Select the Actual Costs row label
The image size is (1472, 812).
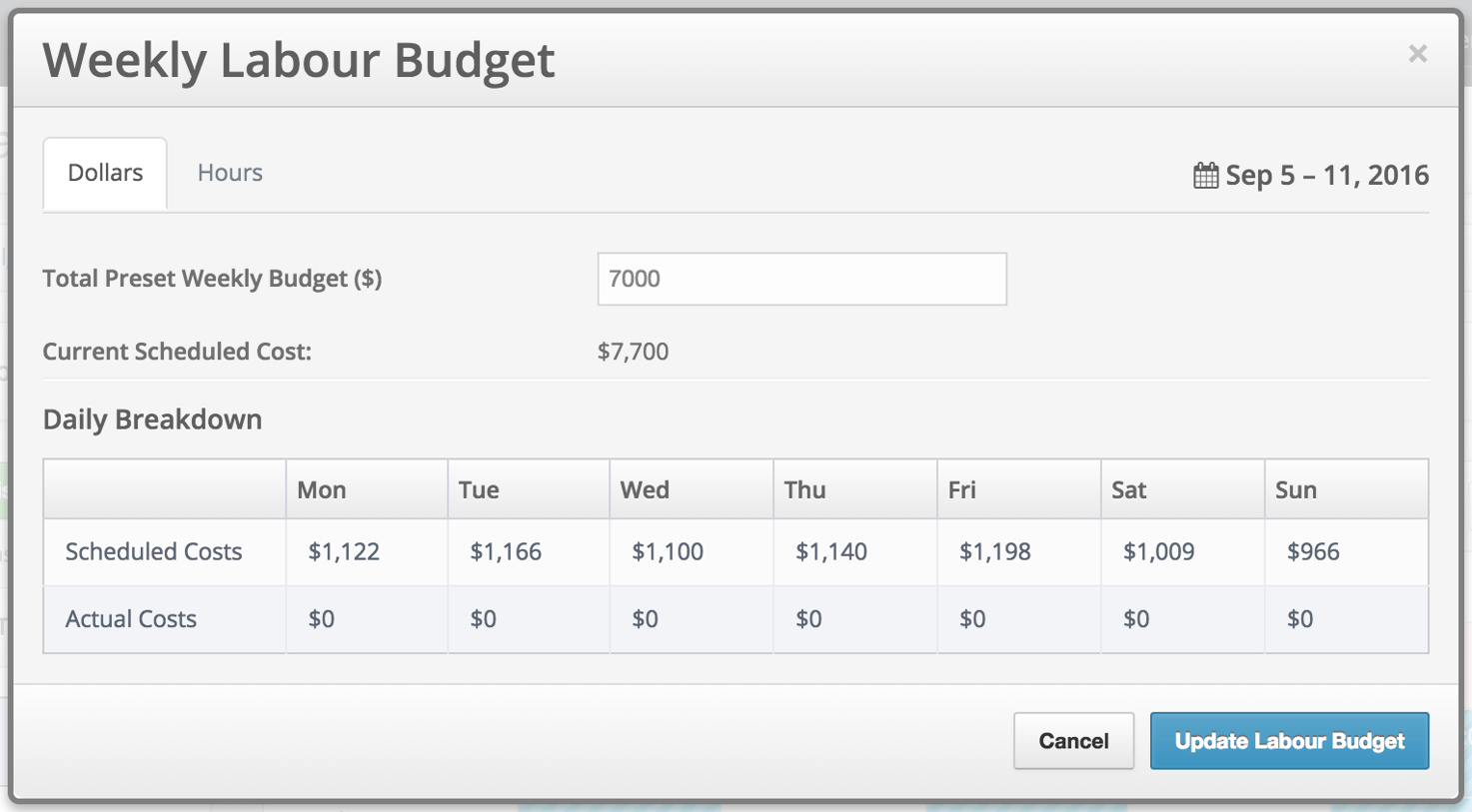[130, 619]
